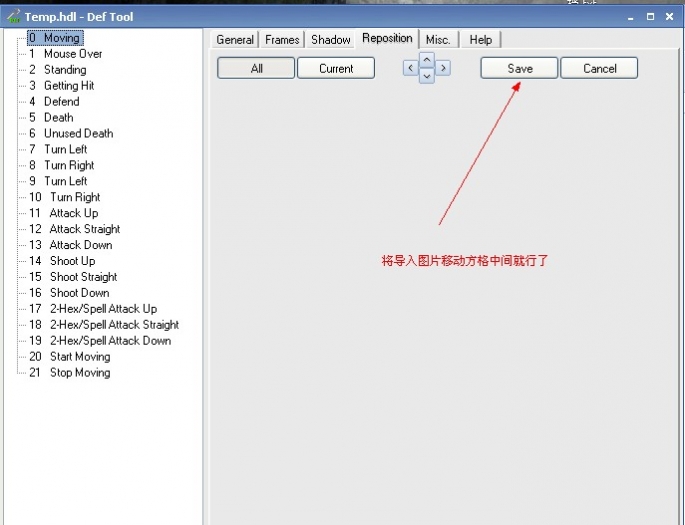Open the Misc. tab

[438, 40]
